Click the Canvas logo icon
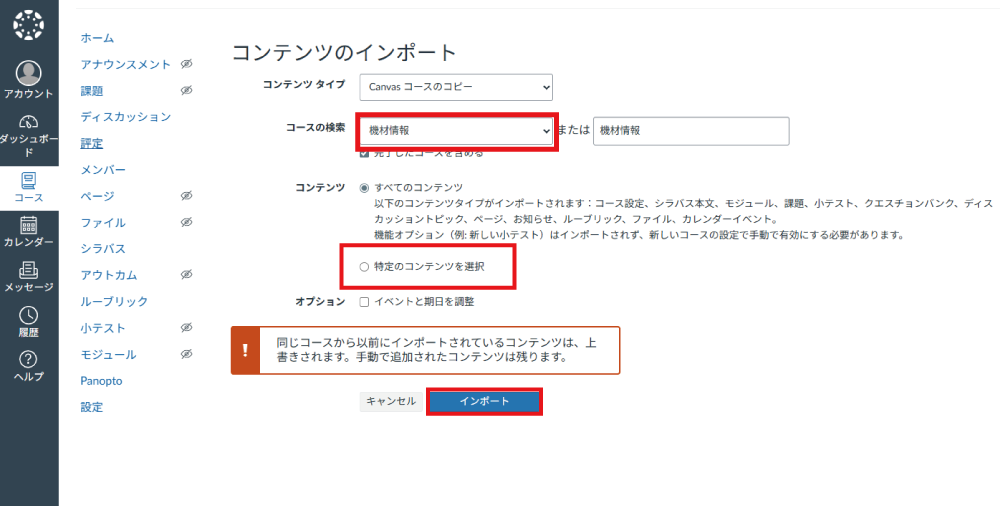This screenshot has height=506, width=1000. pos(29,26)
